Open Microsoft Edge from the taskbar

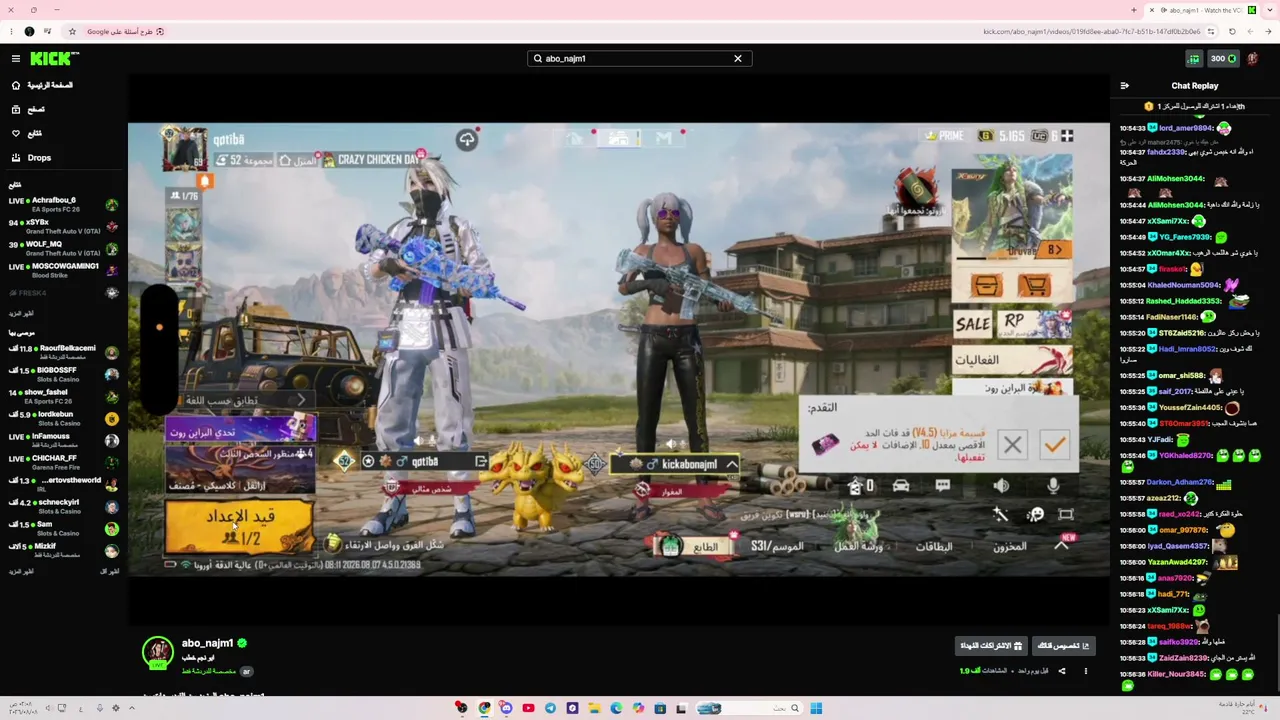(616, 709)
